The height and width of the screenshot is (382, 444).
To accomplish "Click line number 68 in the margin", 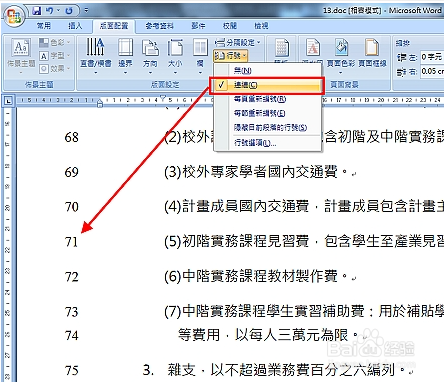I will tap(72, 137).
